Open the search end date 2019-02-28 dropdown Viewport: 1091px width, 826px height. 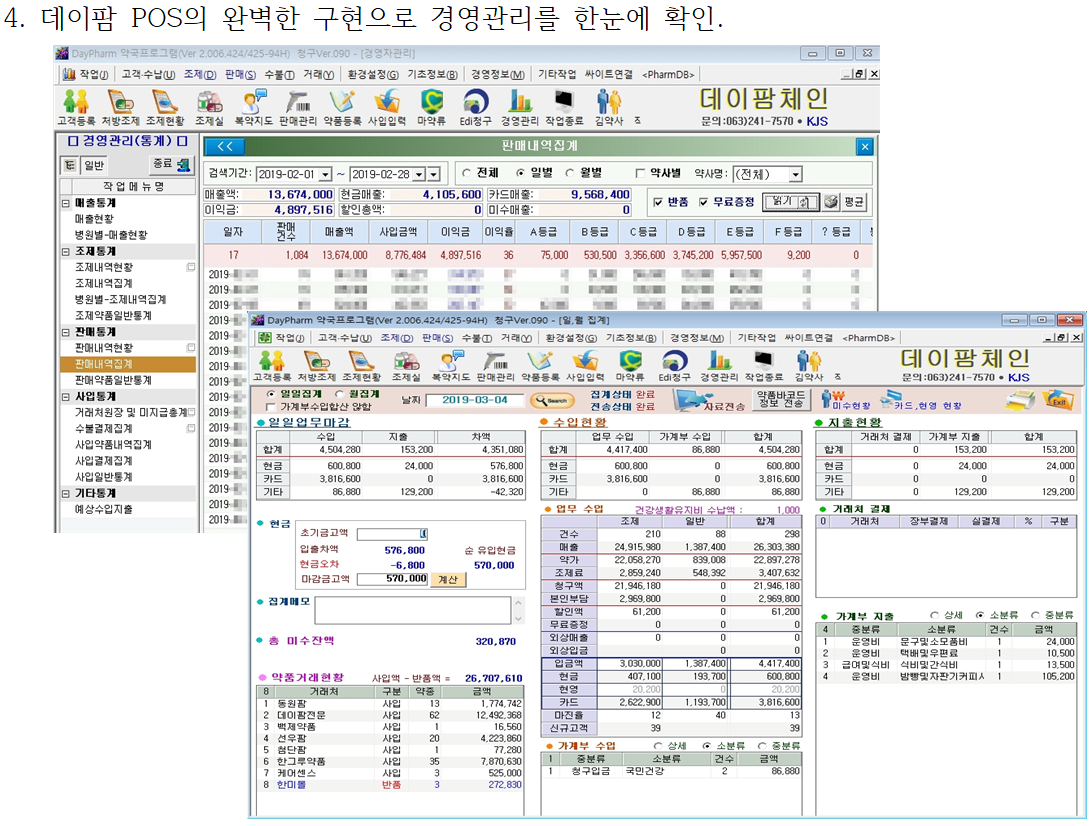pyautogui.click(x=420, y=174)
